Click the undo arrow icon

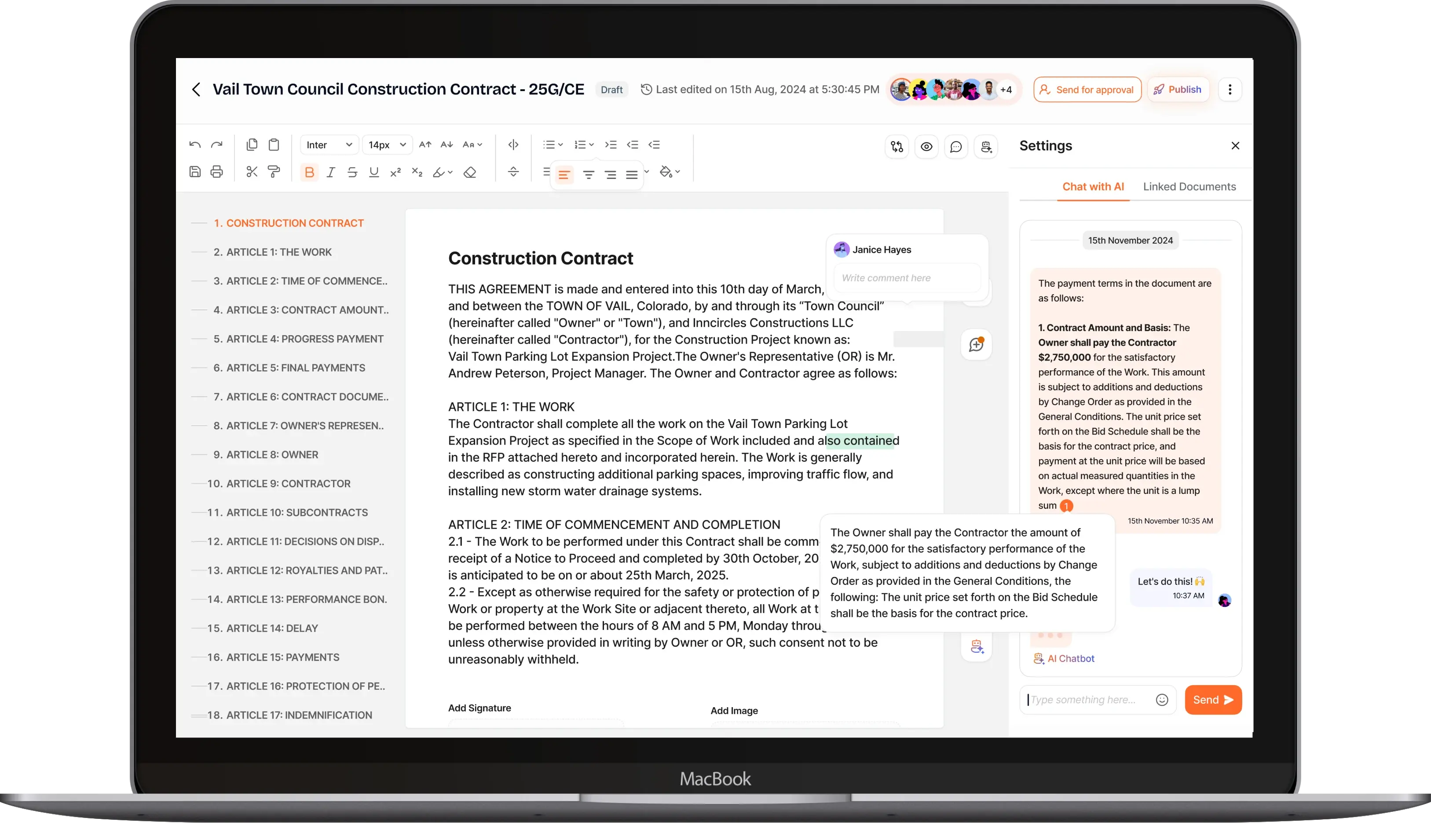(195, 145)
